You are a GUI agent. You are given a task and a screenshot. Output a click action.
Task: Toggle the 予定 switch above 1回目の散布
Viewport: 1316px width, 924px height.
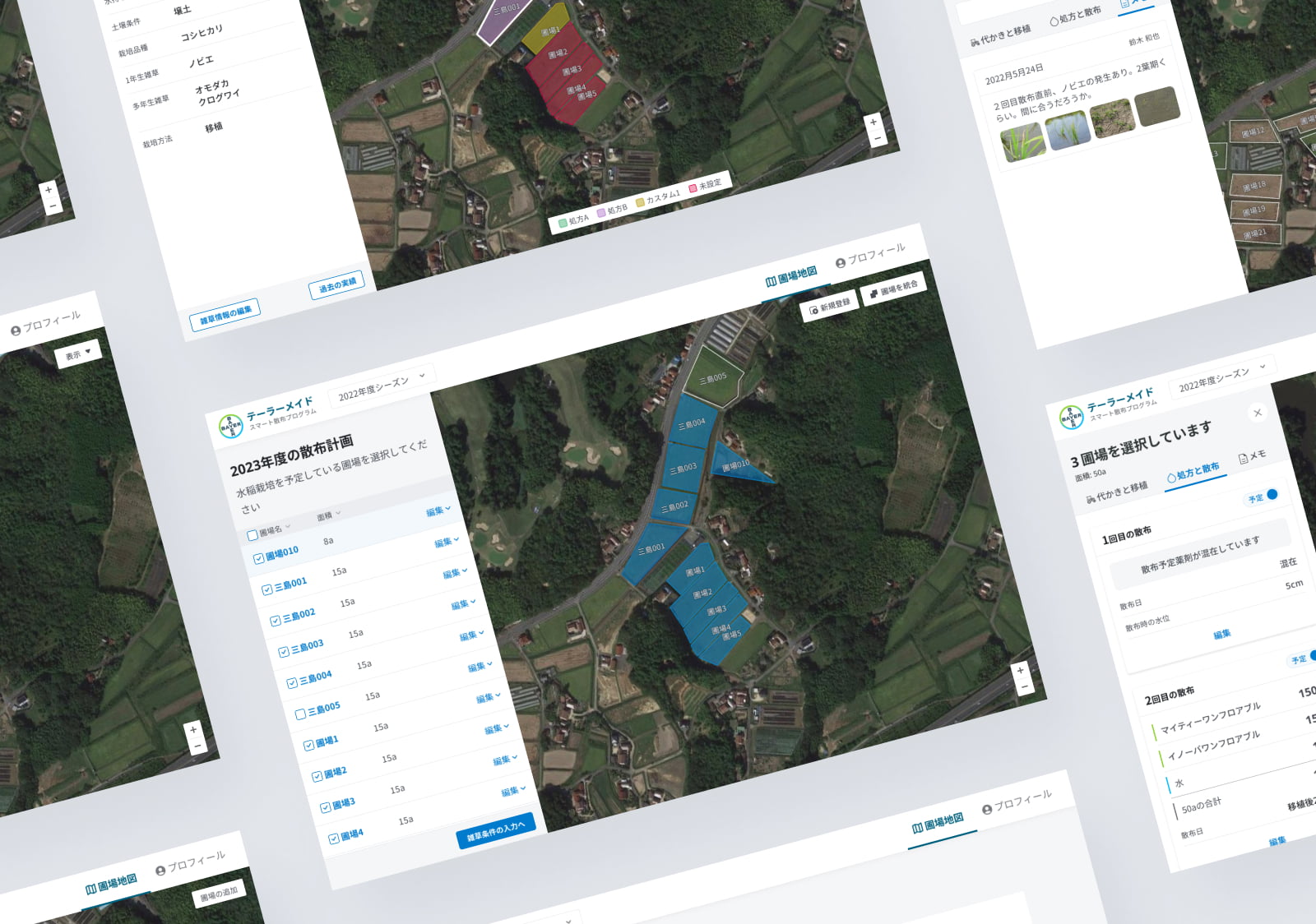(x=1272, y=494)
